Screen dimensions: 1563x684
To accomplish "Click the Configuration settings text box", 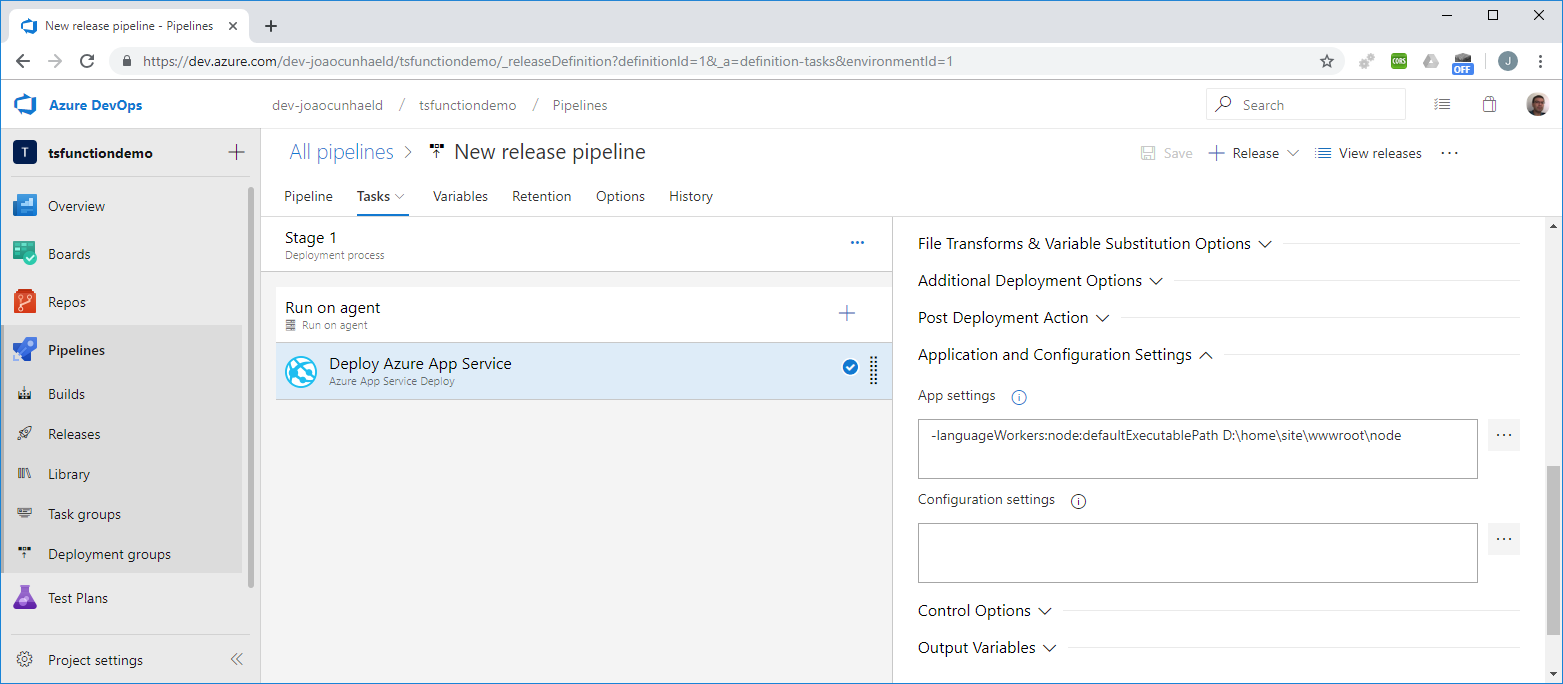I will click(1197, 553).
